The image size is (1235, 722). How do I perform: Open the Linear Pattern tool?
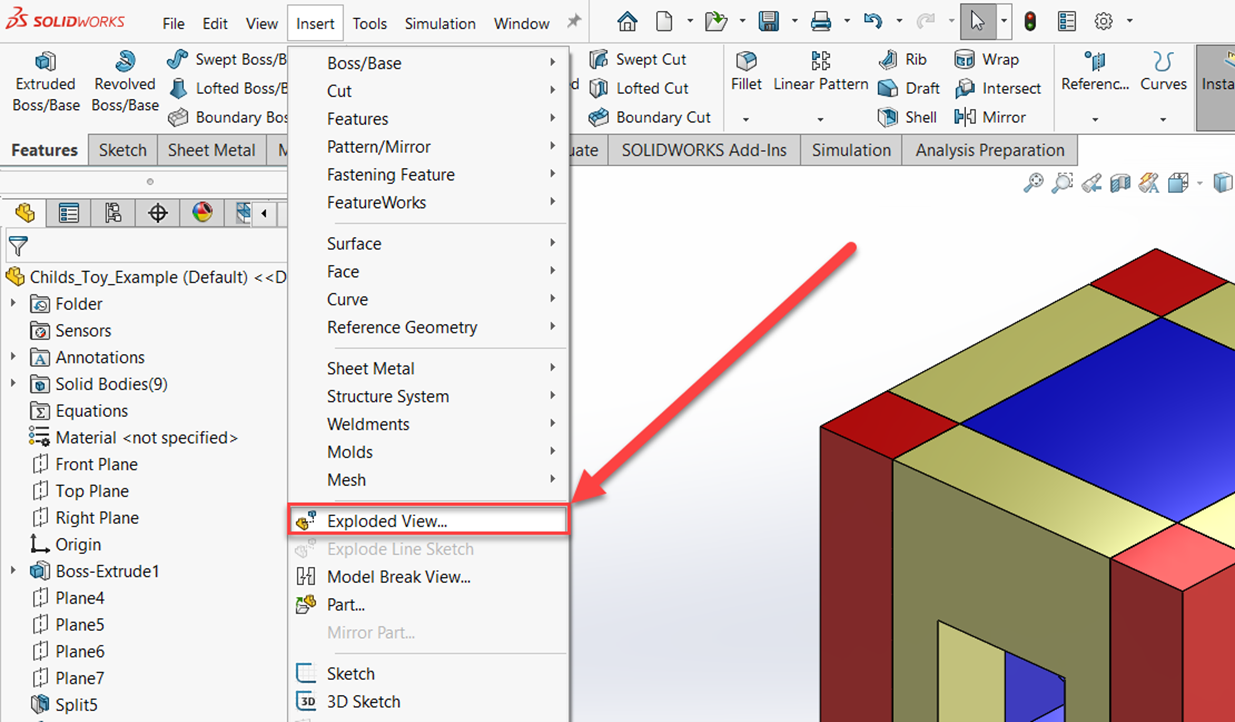tap(819, 70)
